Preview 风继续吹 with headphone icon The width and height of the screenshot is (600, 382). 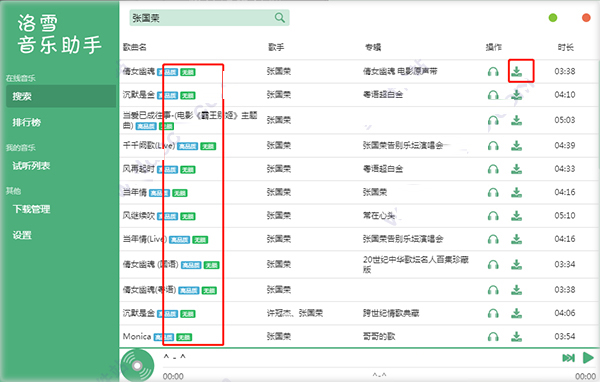pyautogui.click(x=493, y=216)
